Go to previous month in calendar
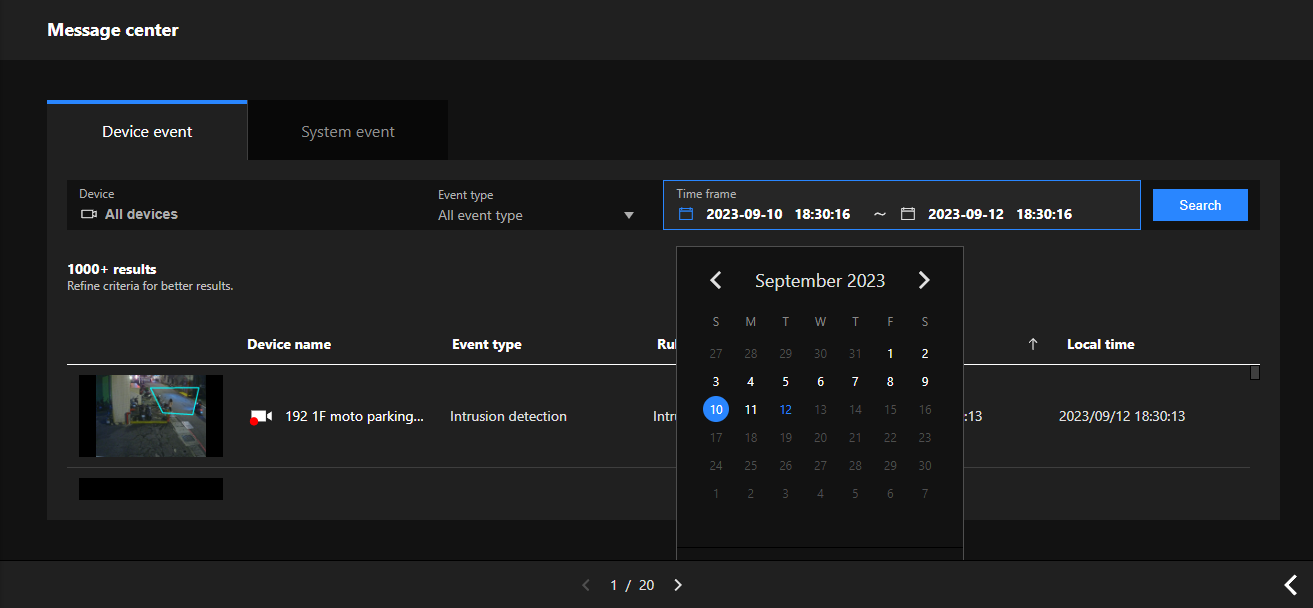Viewport: 1313px width, 608px height. pyautogui.click(x=716, y=281)
